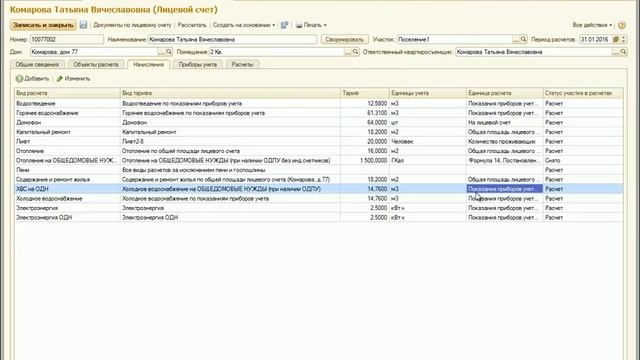This screenshot has width=640, height=360.
Task: Sort by the Вид расчета column header
Action: pos(67,93)
